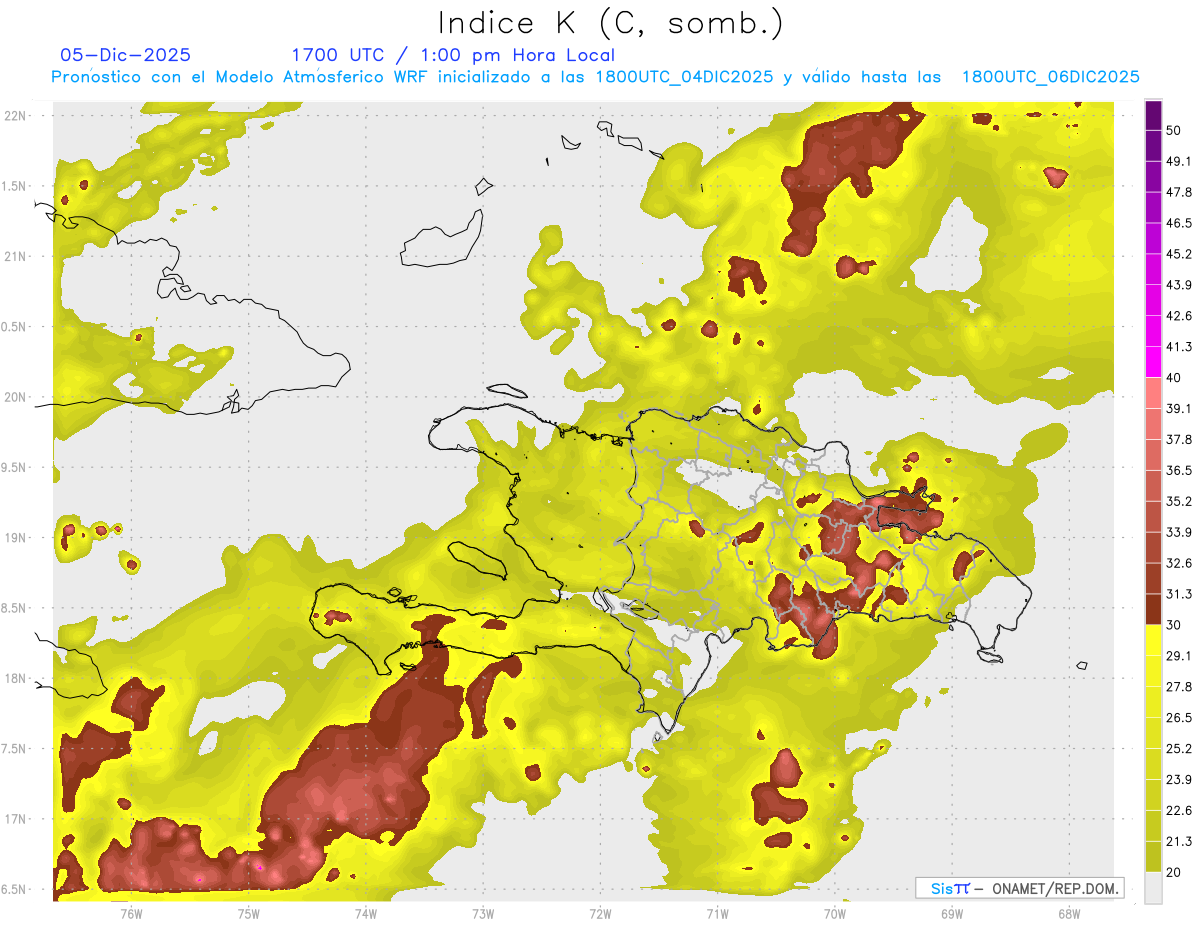Click the validity end stamp '1800UTC_06DIC2025'
The width and height of the screenshot is (1200, 927).
[x=1051, y=77]
